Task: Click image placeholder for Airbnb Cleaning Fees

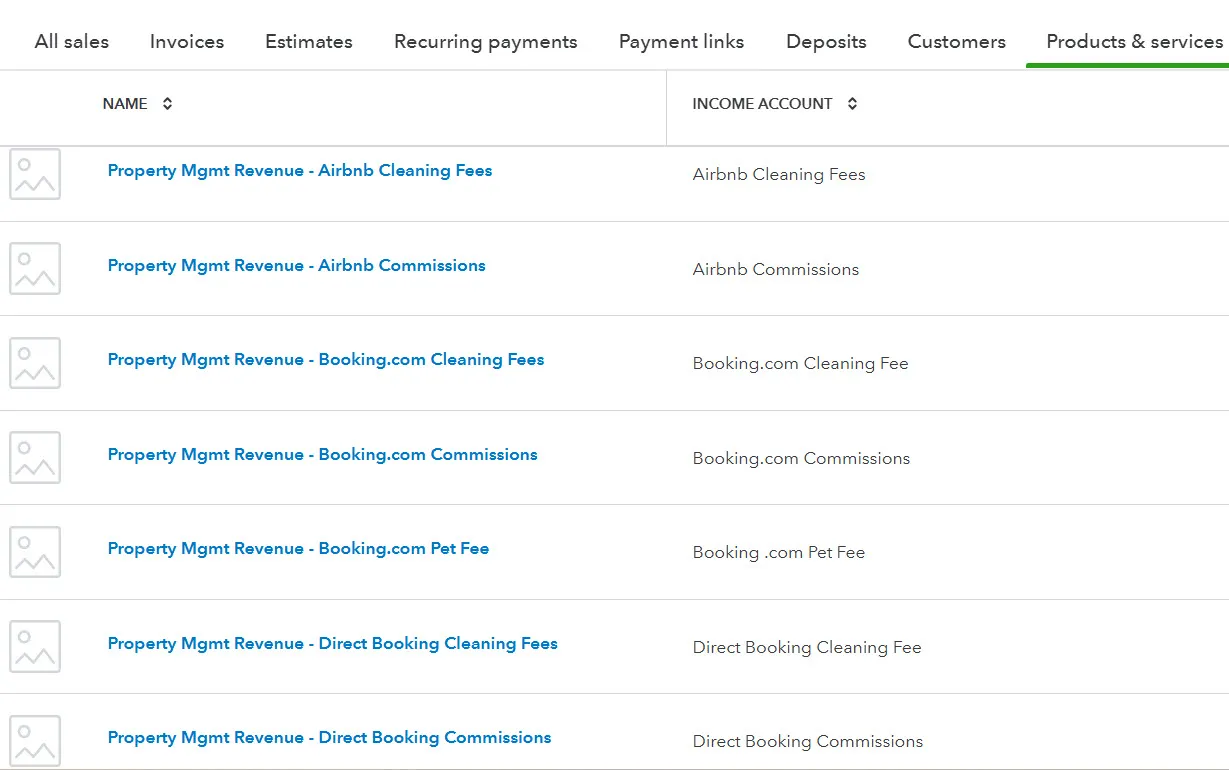Action: (35, 174)
